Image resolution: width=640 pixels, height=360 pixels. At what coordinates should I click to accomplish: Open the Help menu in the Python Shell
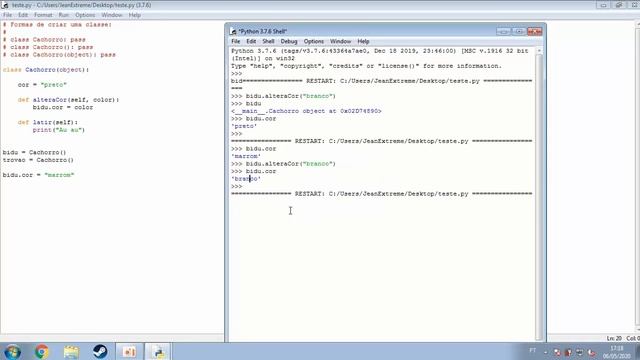pyautogui.click(x=363, y=41)
